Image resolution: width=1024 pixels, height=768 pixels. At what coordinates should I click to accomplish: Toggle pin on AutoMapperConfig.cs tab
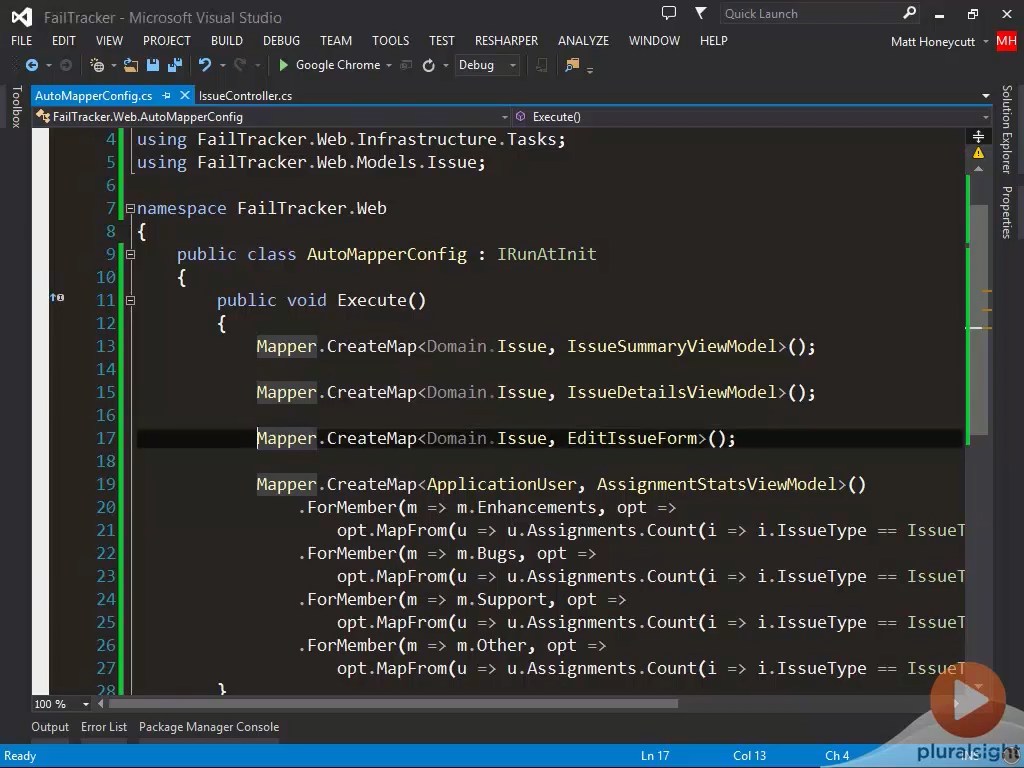tap(167, 95)
